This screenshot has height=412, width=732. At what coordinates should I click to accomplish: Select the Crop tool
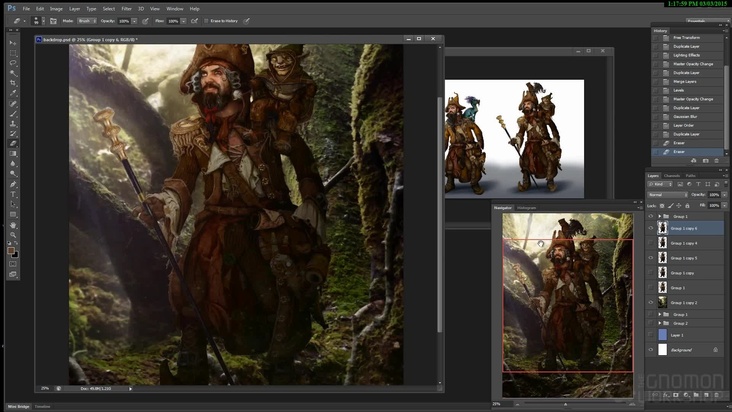13,83
